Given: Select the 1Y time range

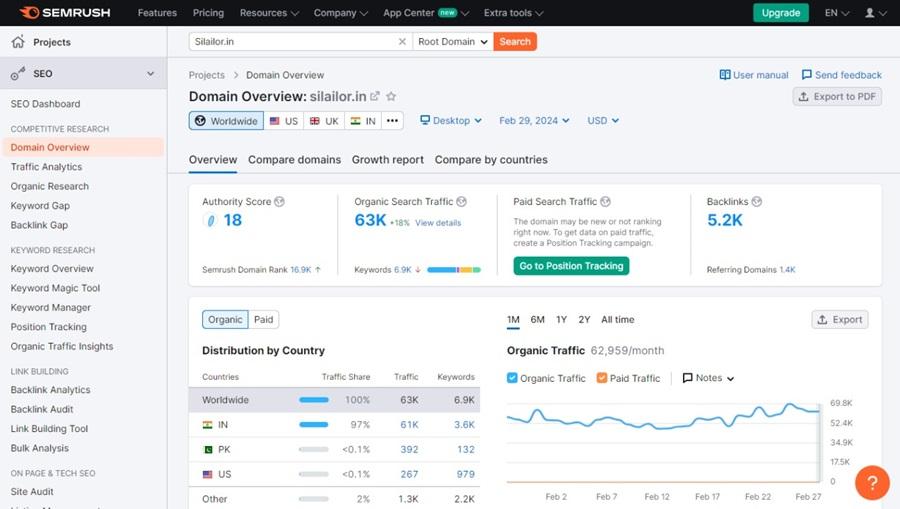Looking at the screenshot, I should click(561, 320).
